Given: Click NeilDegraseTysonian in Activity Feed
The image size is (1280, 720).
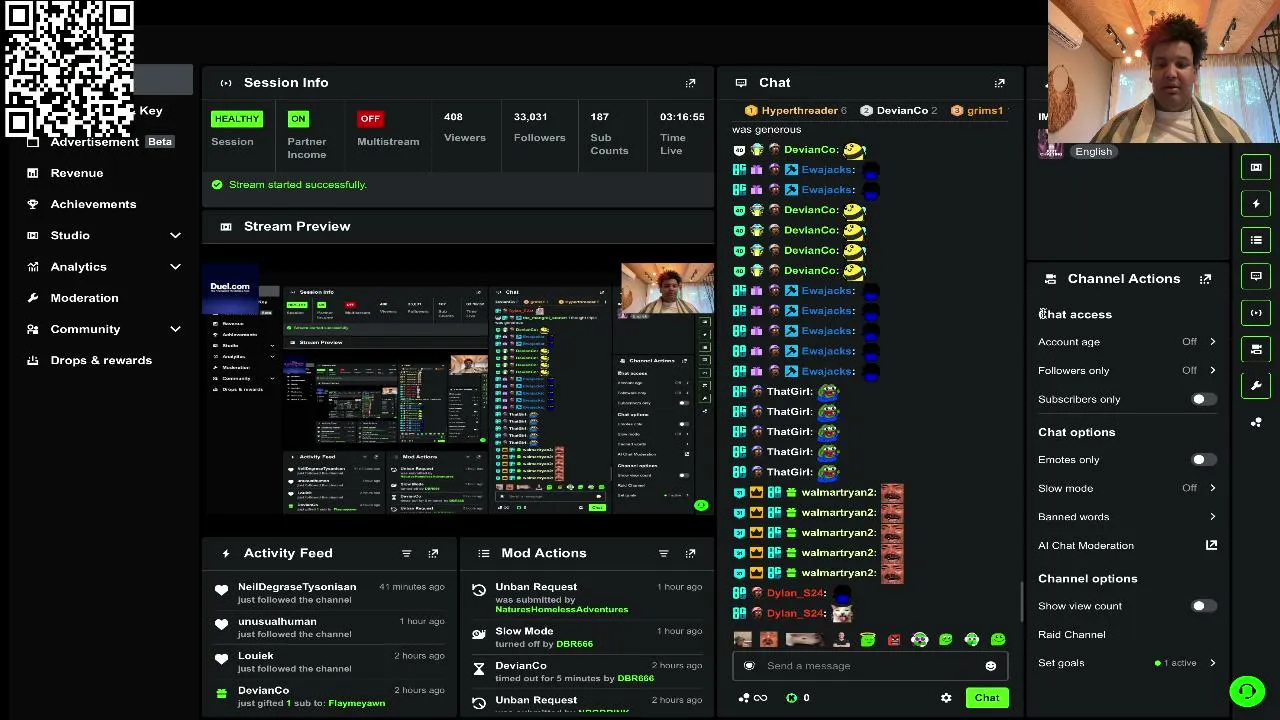Looking at the screenshot, I should [297, 587].
